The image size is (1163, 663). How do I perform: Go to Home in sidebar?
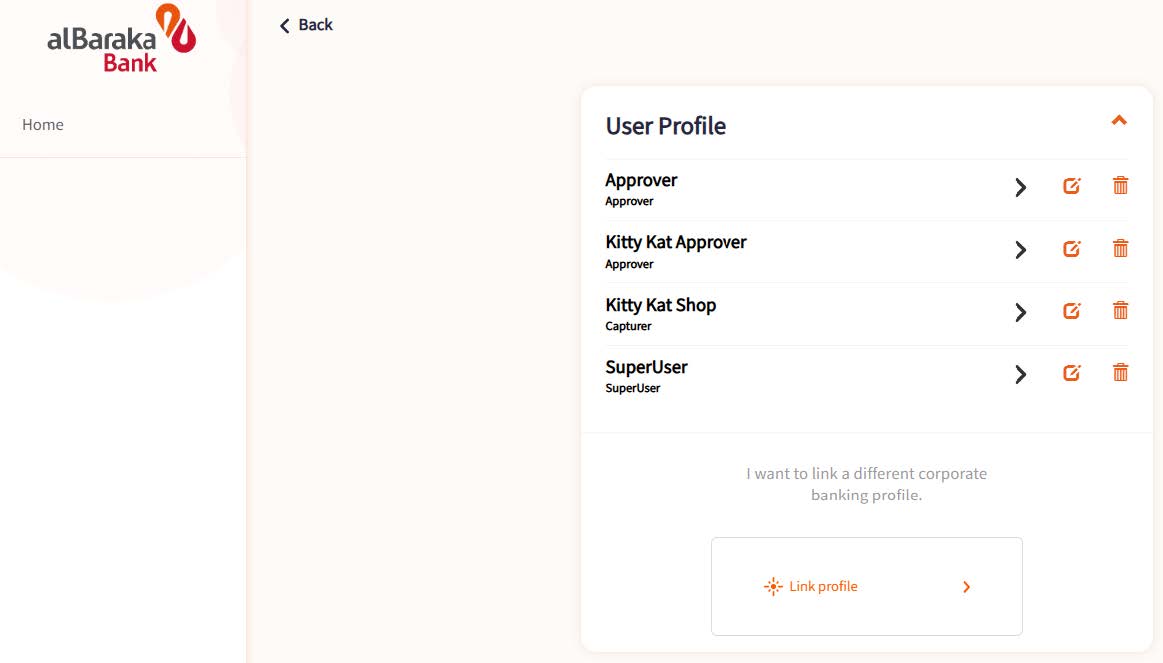43,125
